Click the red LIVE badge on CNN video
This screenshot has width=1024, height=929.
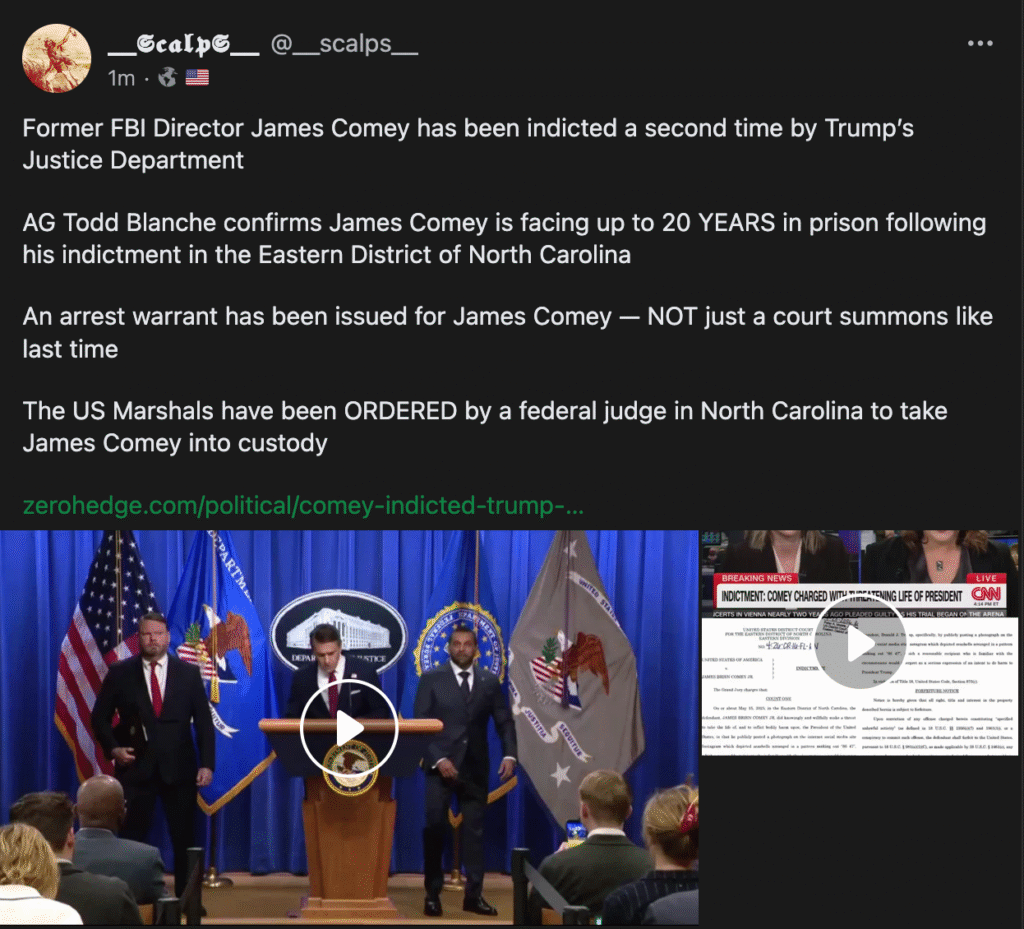[x=986, y=578]
